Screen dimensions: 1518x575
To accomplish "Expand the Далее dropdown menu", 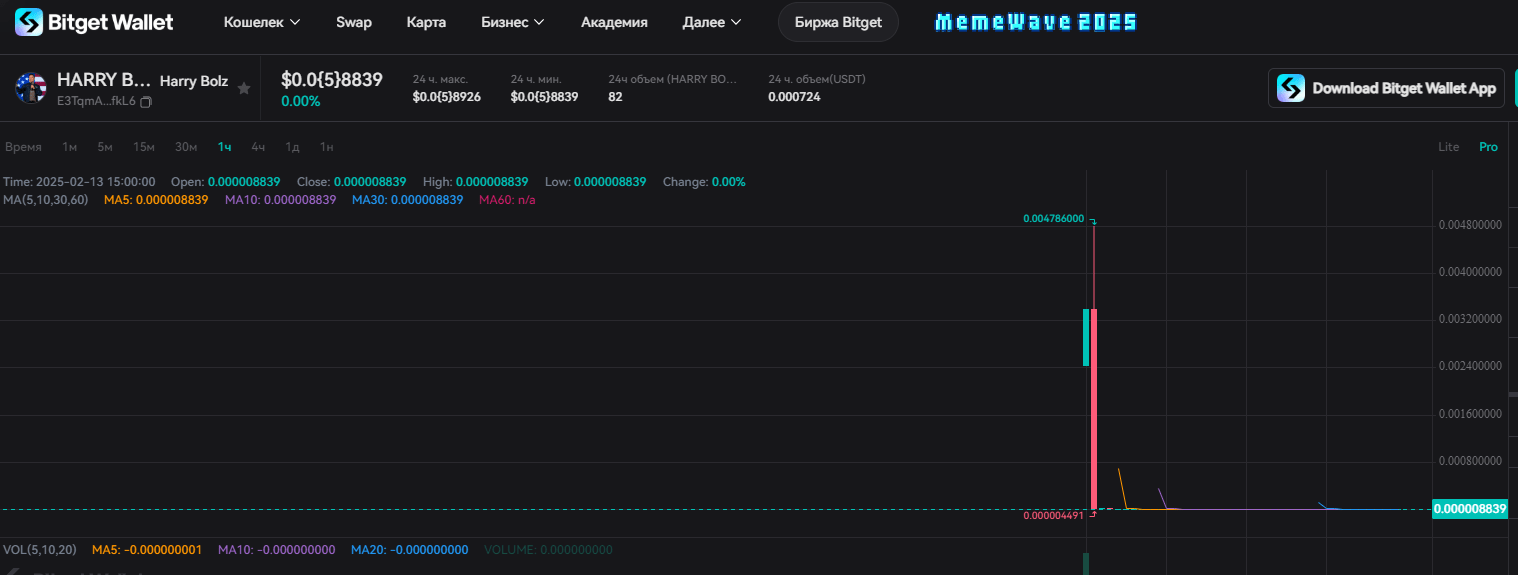I will 712,22.
